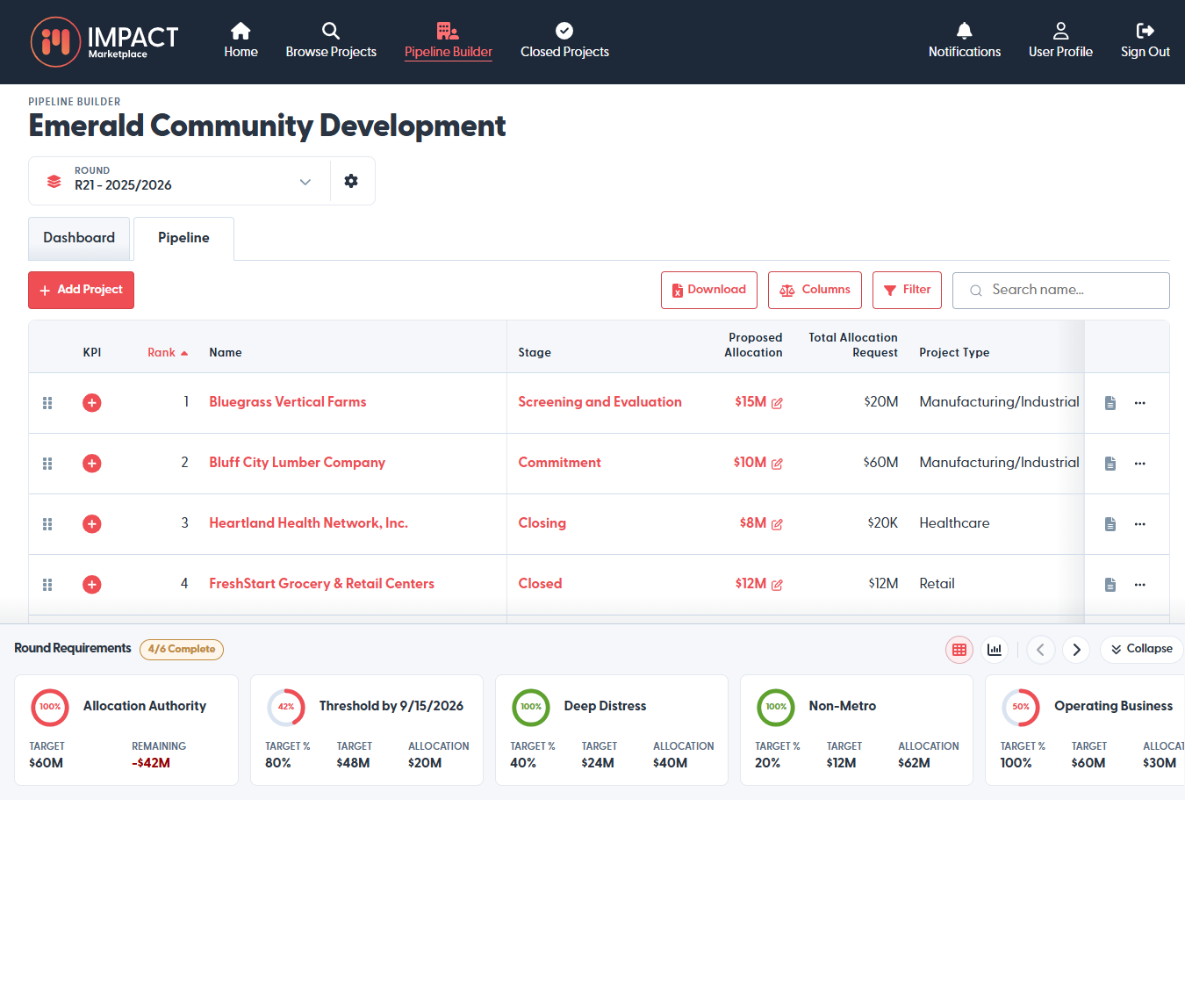Click the 4/6 Complete badge
This screenshot has height=1008, width=1185.
(182, 650)
